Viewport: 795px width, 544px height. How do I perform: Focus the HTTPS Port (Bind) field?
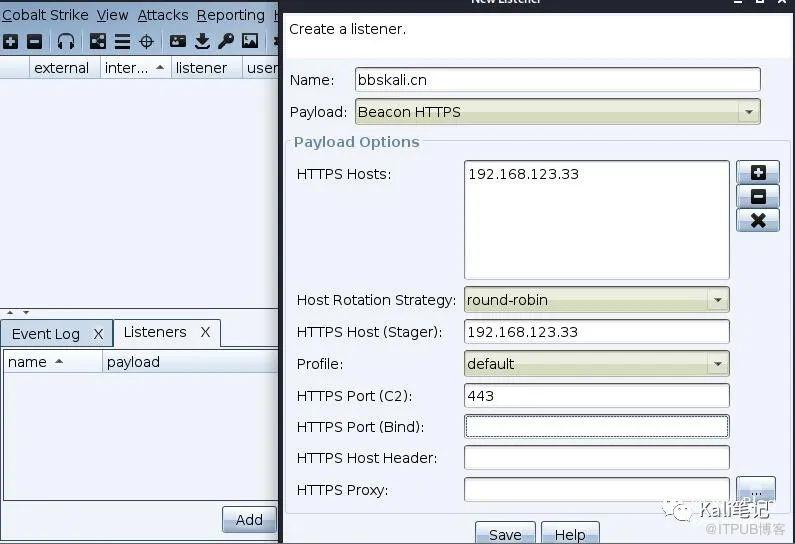(x=596, y=427)
